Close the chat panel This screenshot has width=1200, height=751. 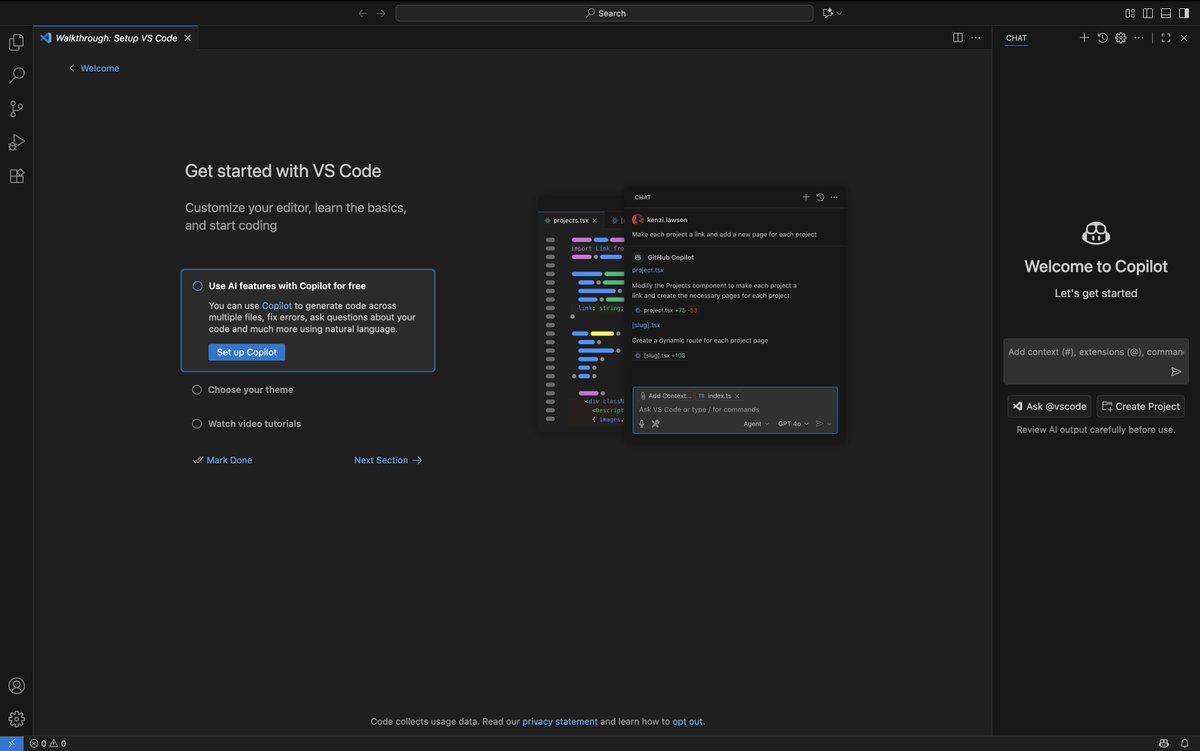[x=1184, y=38]
